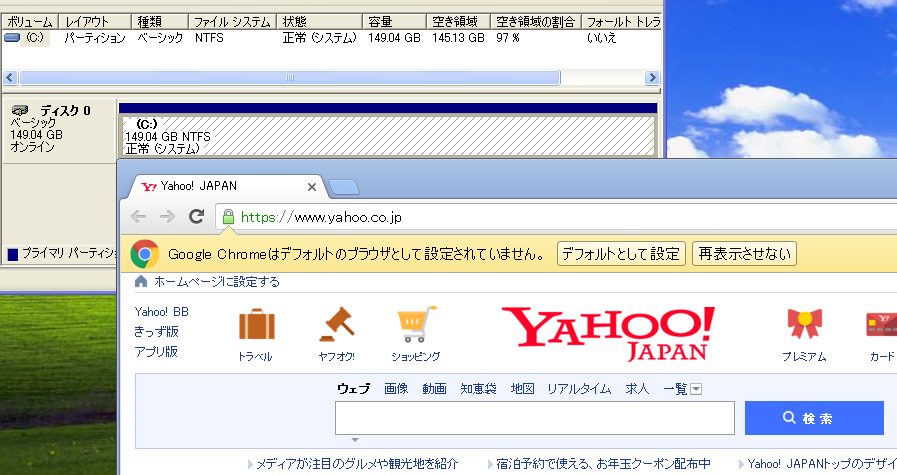Open the Yahoo! BB link
The height and width of the screenshot is (475, 897).
tap(161, 312)
